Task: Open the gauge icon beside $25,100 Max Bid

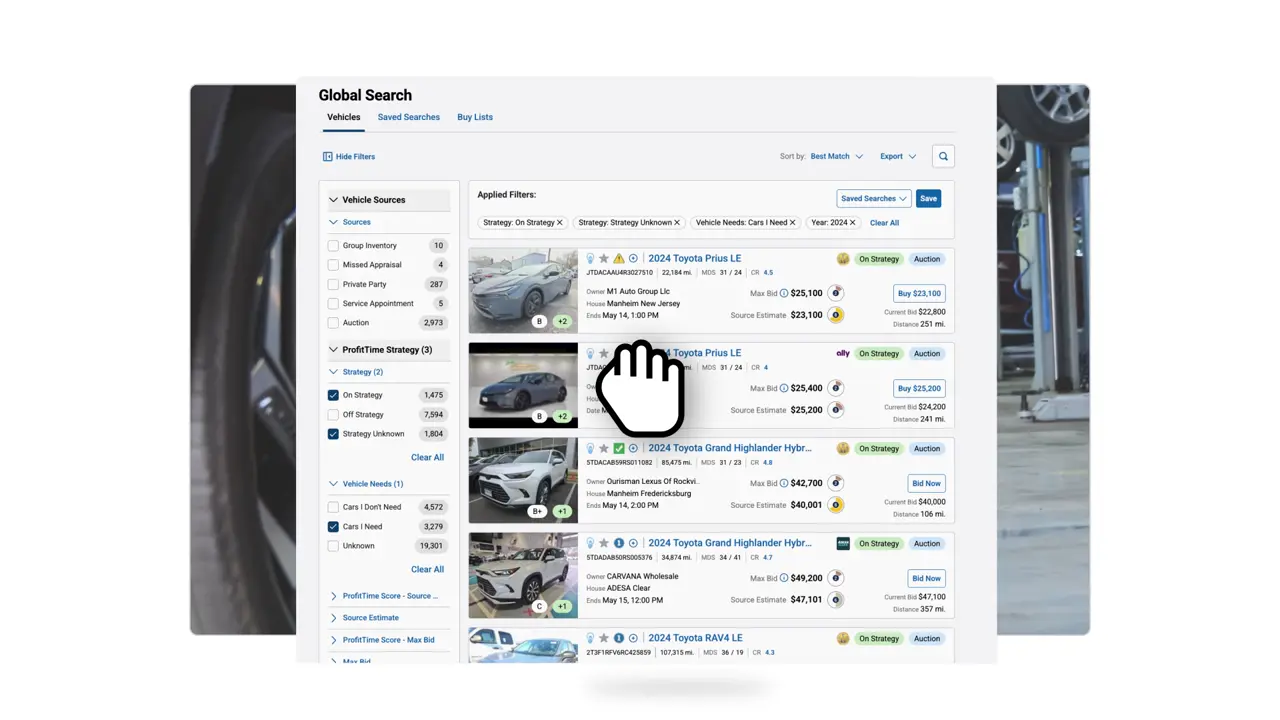Action: point(836,293)
